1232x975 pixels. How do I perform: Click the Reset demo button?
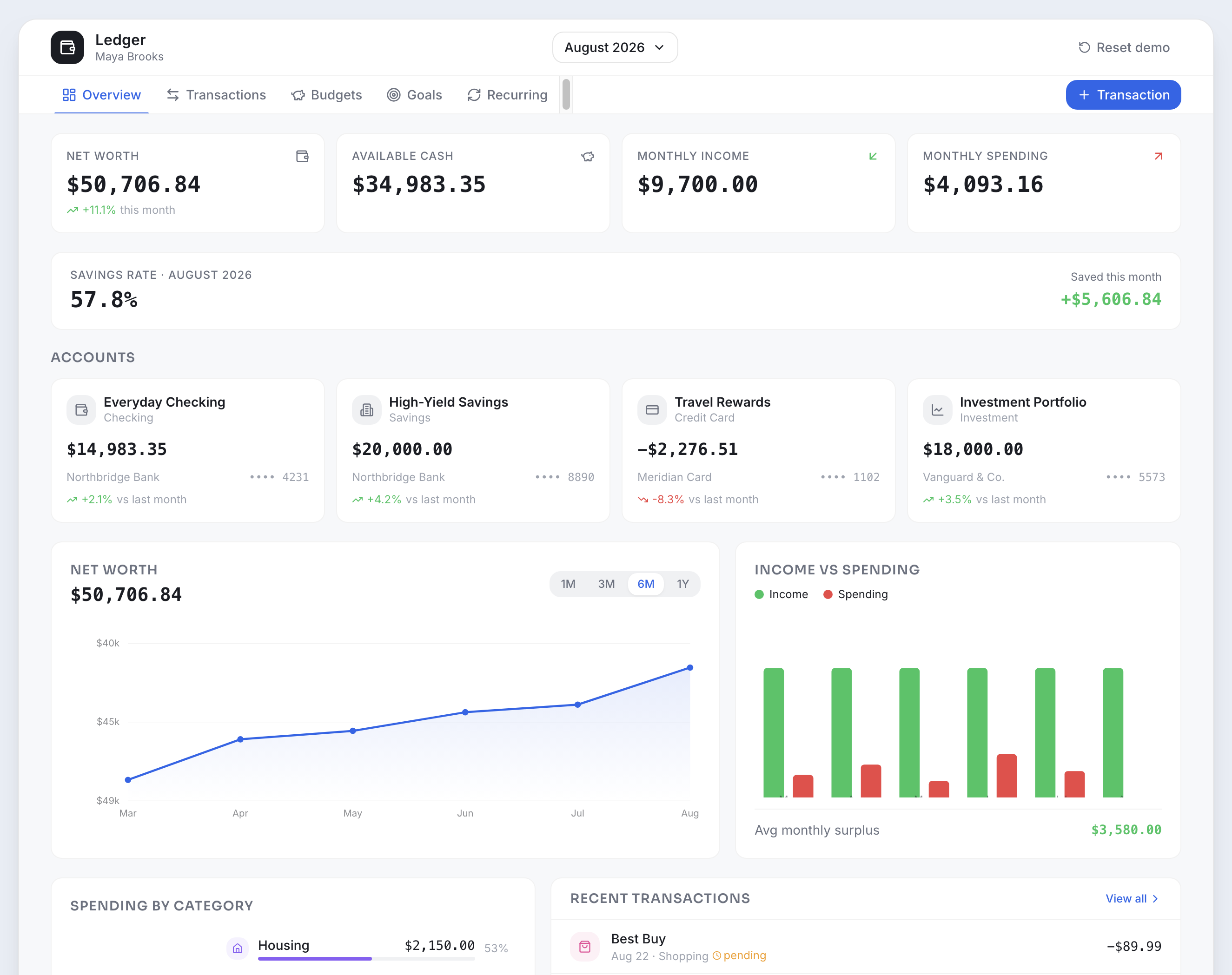pos(1124,47)
